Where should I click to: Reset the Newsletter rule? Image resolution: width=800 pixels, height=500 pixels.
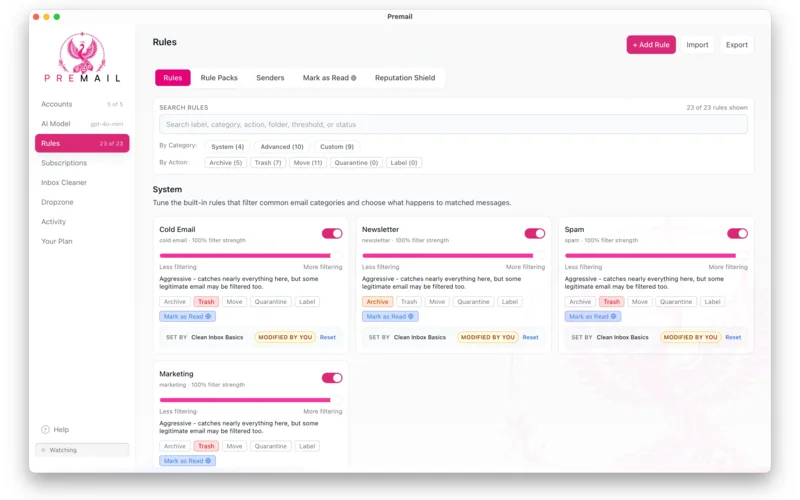pyautogui.click(x=530, y=337)
